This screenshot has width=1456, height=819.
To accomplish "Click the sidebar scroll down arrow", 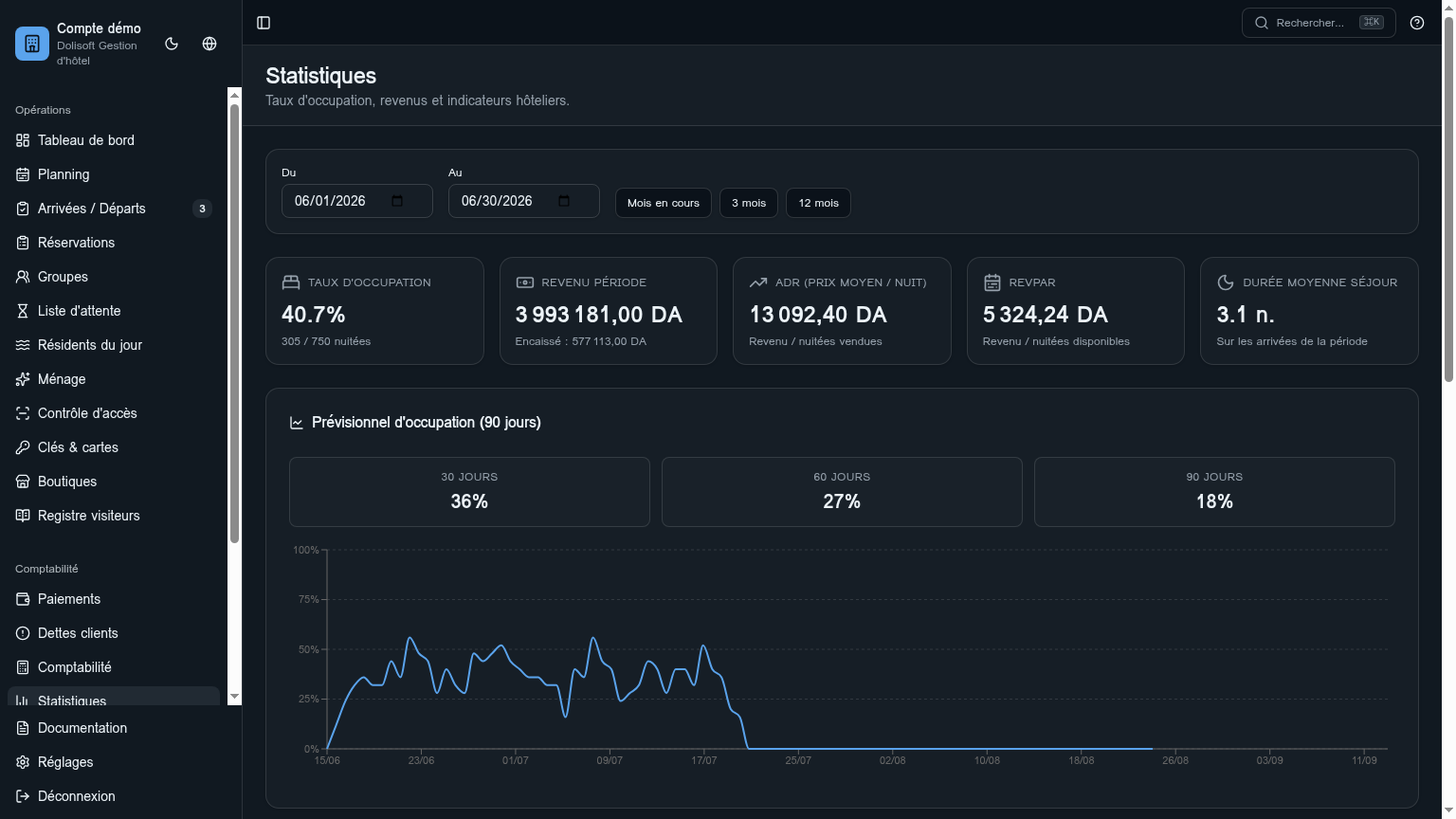I will [235, 698].
